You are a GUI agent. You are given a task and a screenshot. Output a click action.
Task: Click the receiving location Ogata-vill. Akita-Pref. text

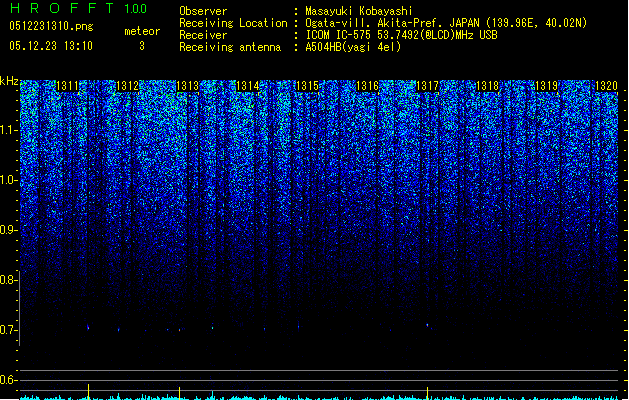[446, 23]
